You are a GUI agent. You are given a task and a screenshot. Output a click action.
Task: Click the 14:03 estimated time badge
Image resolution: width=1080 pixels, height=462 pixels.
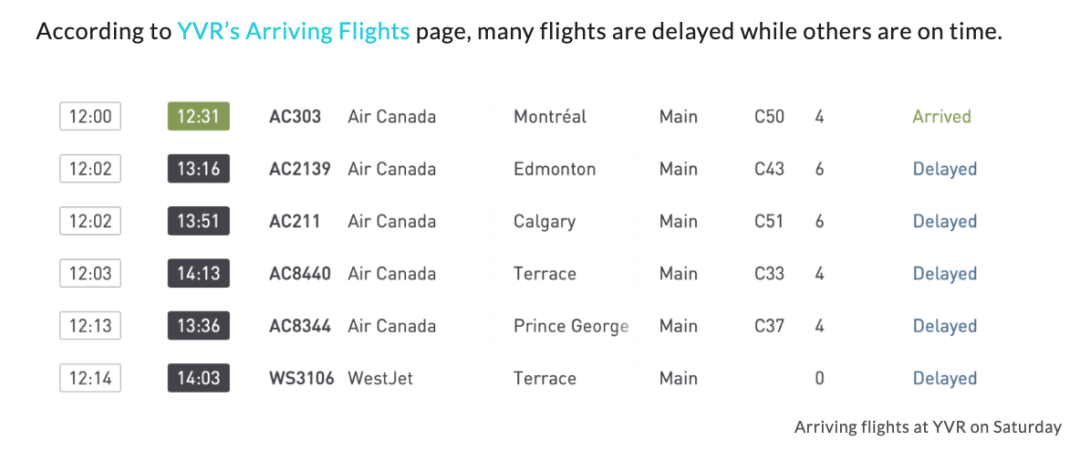(x=198, y=378)
